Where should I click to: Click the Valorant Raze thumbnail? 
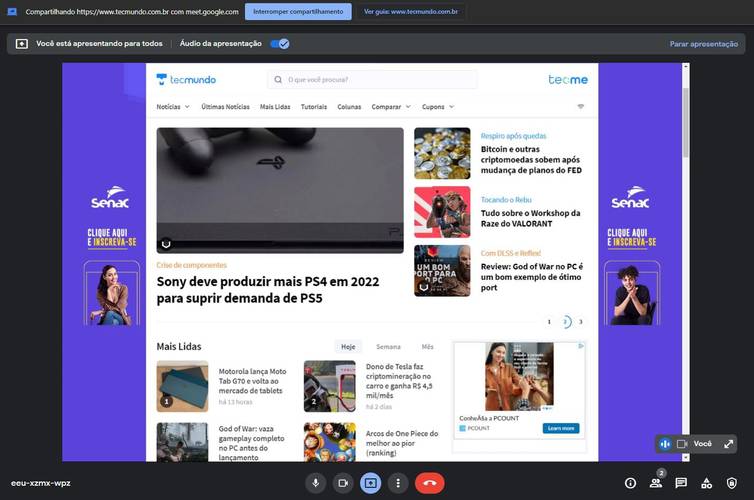(x=442, y=212)
